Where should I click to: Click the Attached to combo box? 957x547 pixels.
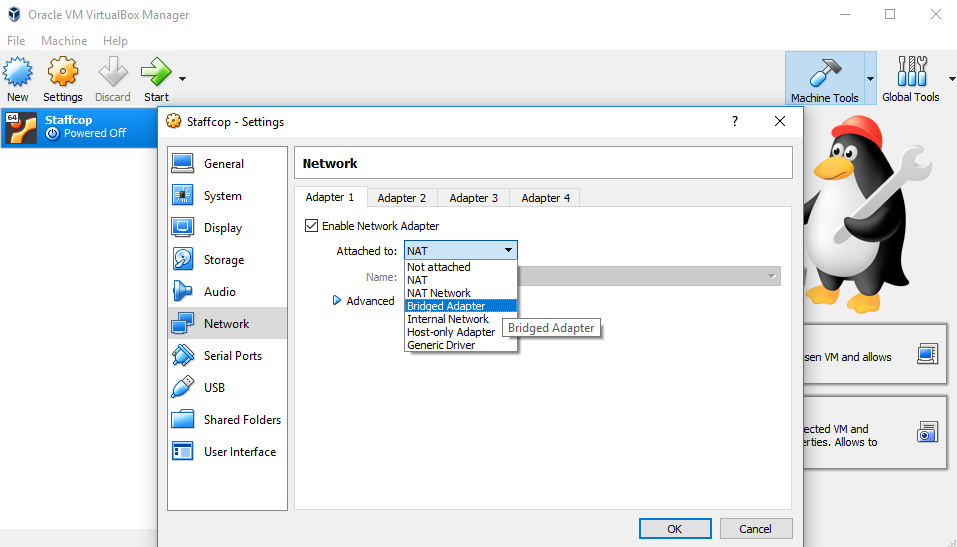point(461,250)
